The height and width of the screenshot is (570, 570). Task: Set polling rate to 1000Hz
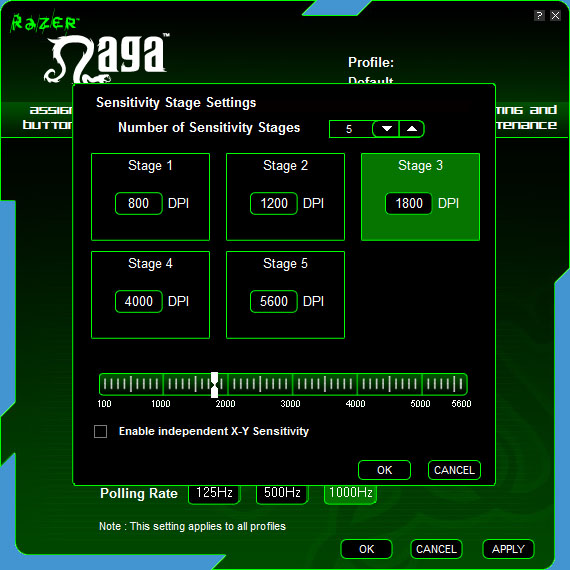tap(350, 494)
